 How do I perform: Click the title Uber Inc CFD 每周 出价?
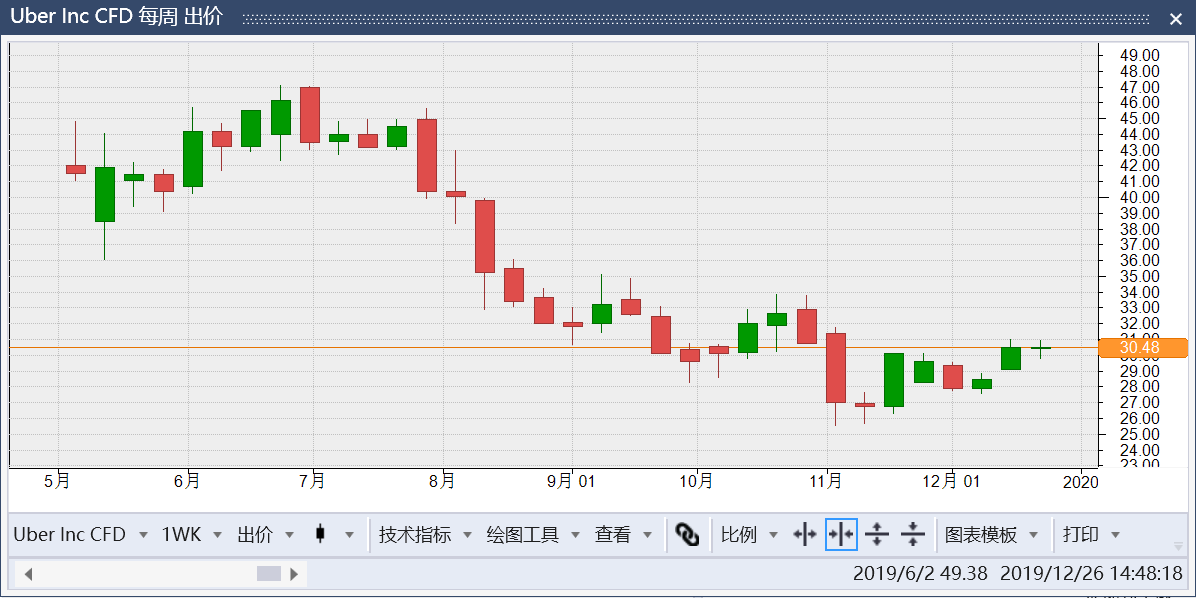tap(117, 17)
